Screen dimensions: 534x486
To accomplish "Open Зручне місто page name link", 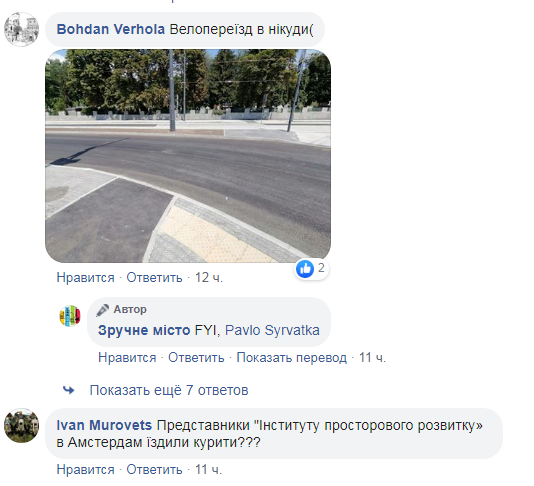I will (144, 330).
